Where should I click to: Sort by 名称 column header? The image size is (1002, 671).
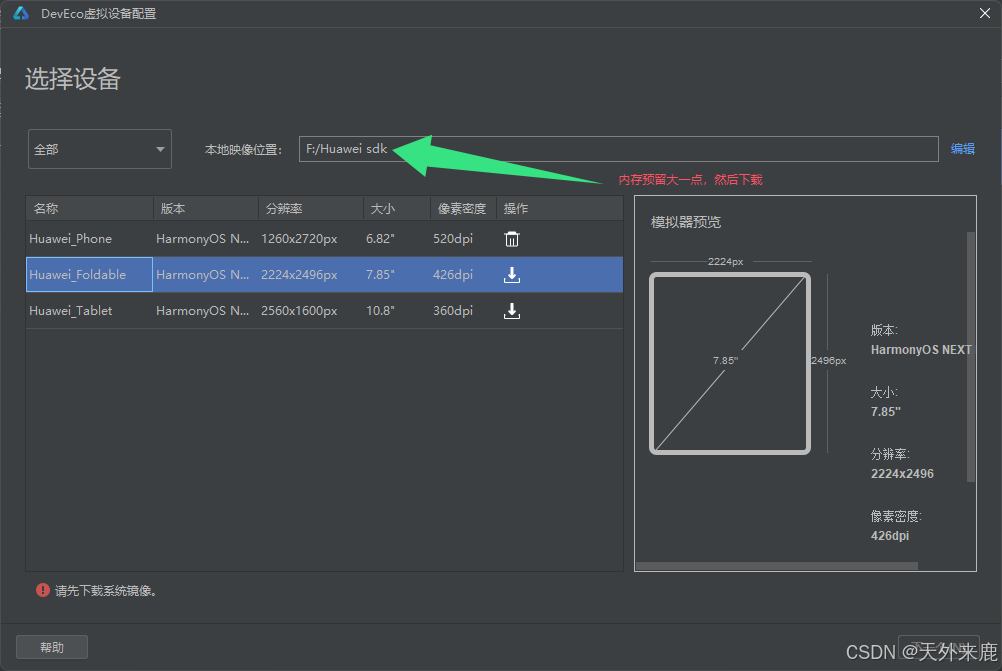[x=89, y=208]
